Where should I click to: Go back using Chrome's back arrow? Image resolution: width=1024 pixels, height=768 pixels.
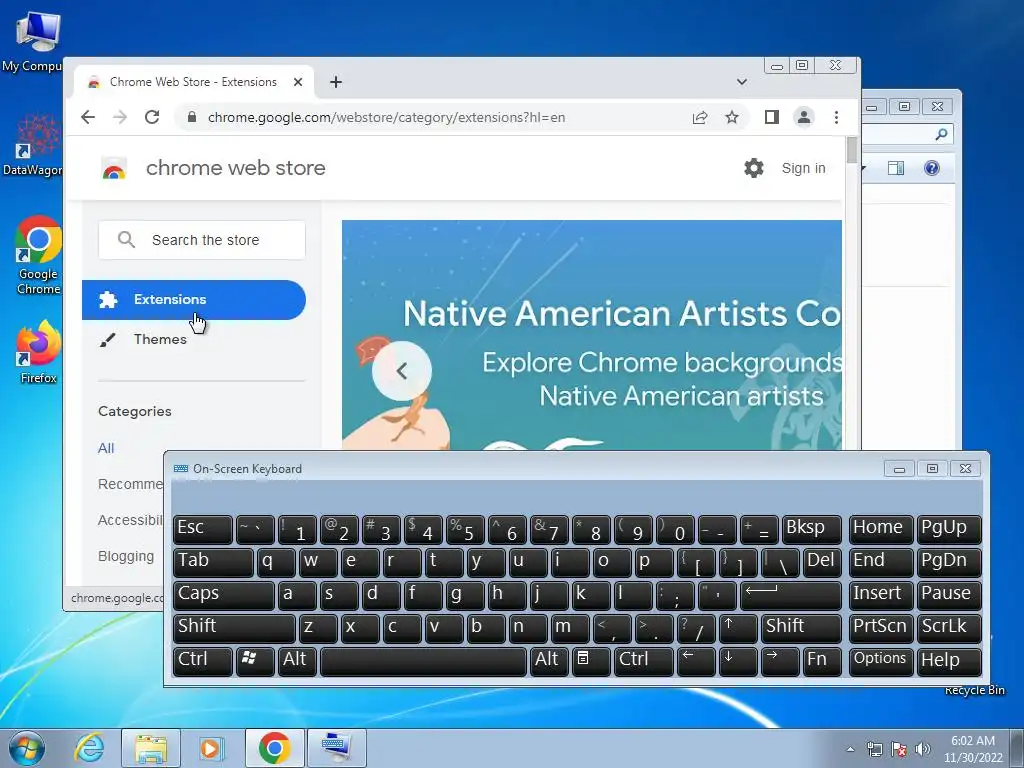click(x=88, y=117)
